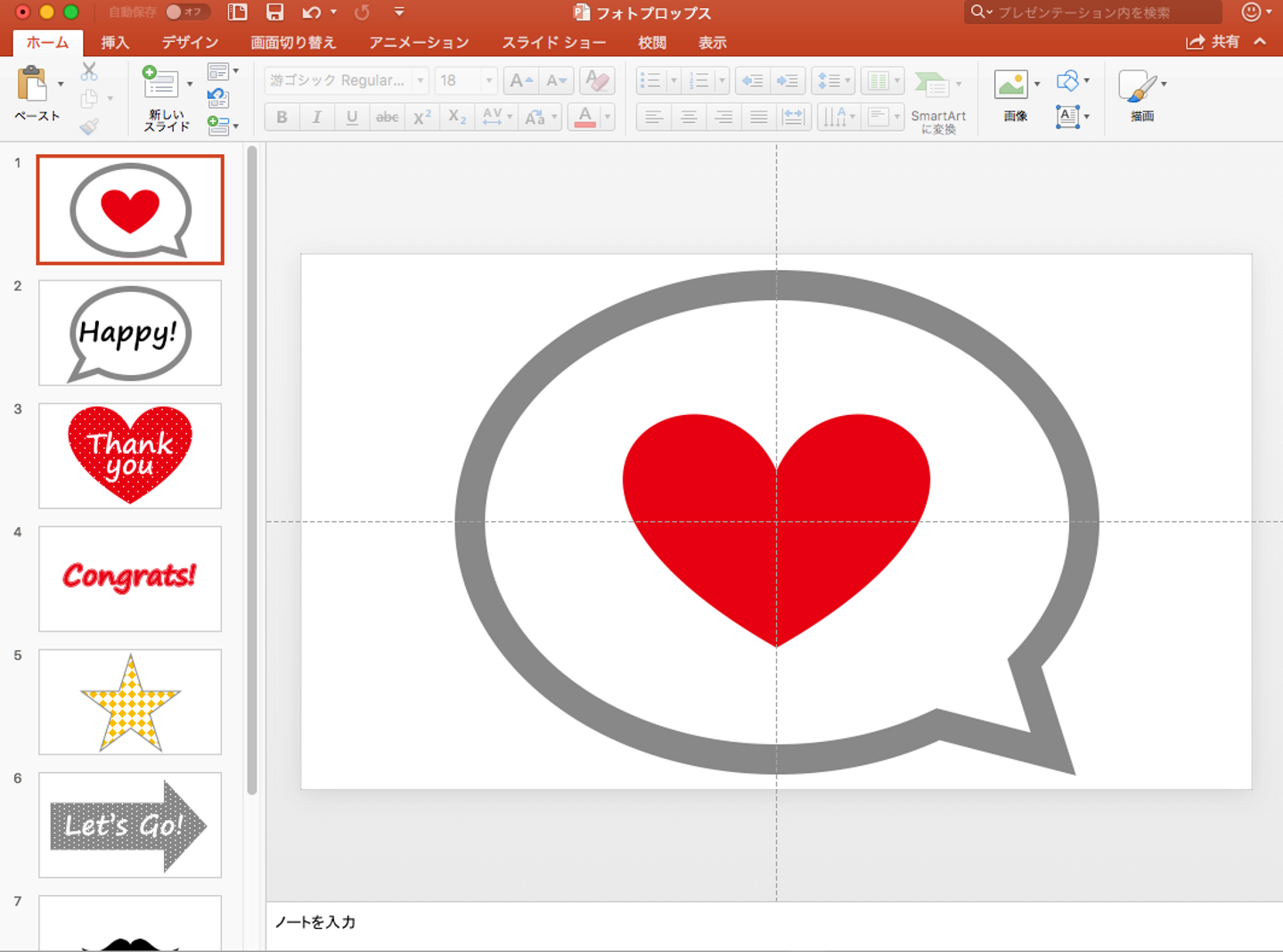This screenshot has height=952, width=1283.
Task: Insert a text box icon
Action: (x=1067, y=117)
